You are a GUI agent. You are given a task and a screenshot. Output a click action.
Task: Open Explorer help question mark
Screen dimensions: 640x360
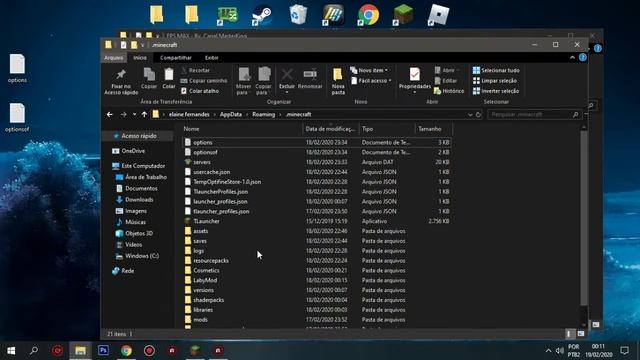(x=582, y=58)
